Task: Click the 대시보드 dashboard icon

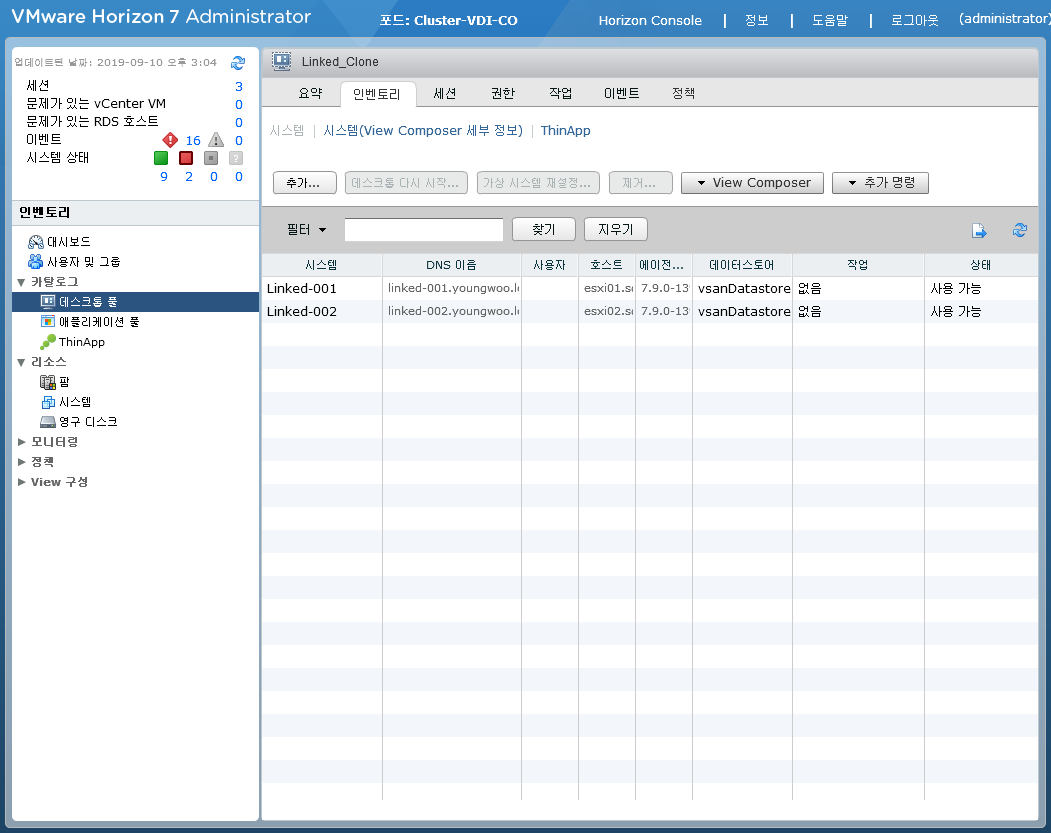Action: pyautogui.click(x=36, y=242)
